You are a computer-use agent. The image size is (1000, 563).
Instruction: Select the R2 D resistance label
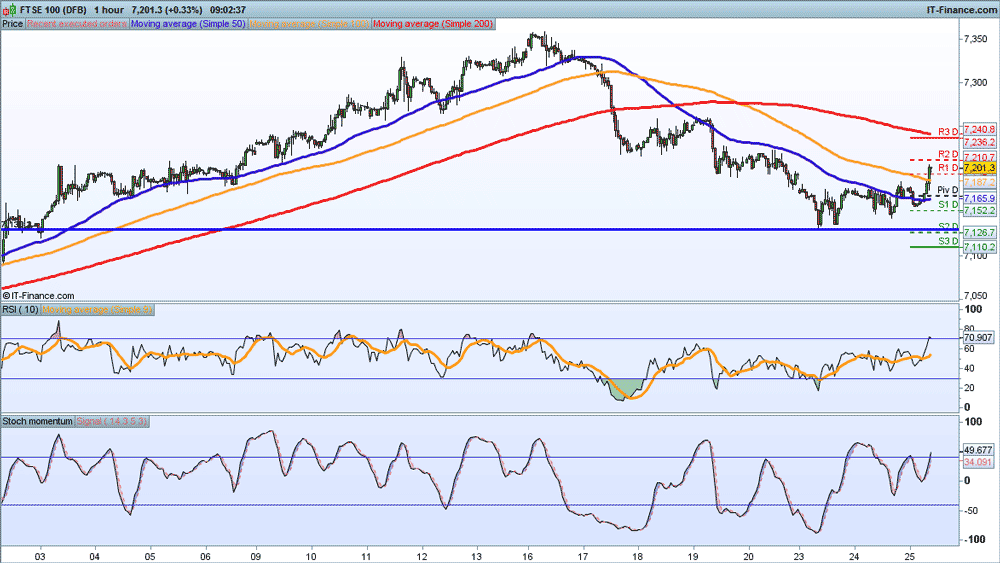tap(948, 154)
